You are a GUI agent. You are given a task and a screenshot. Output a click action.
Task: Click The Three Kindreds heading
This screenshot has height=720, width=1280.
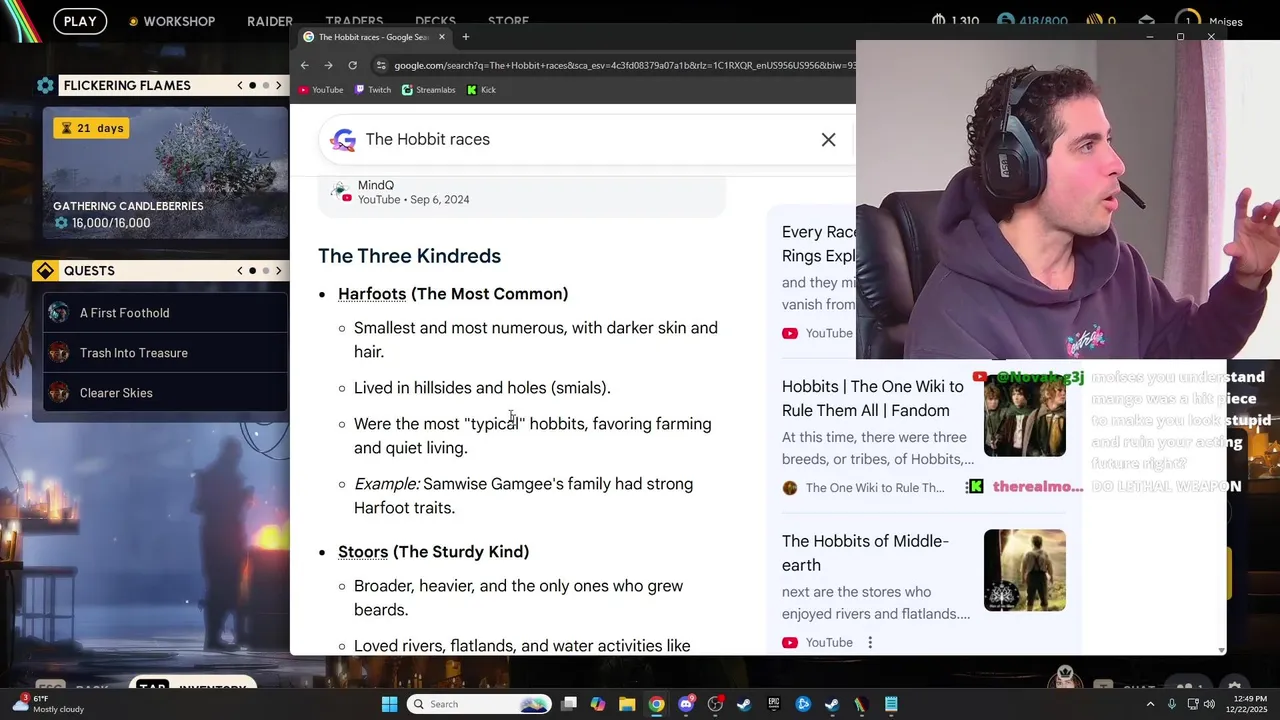point(409,256)
